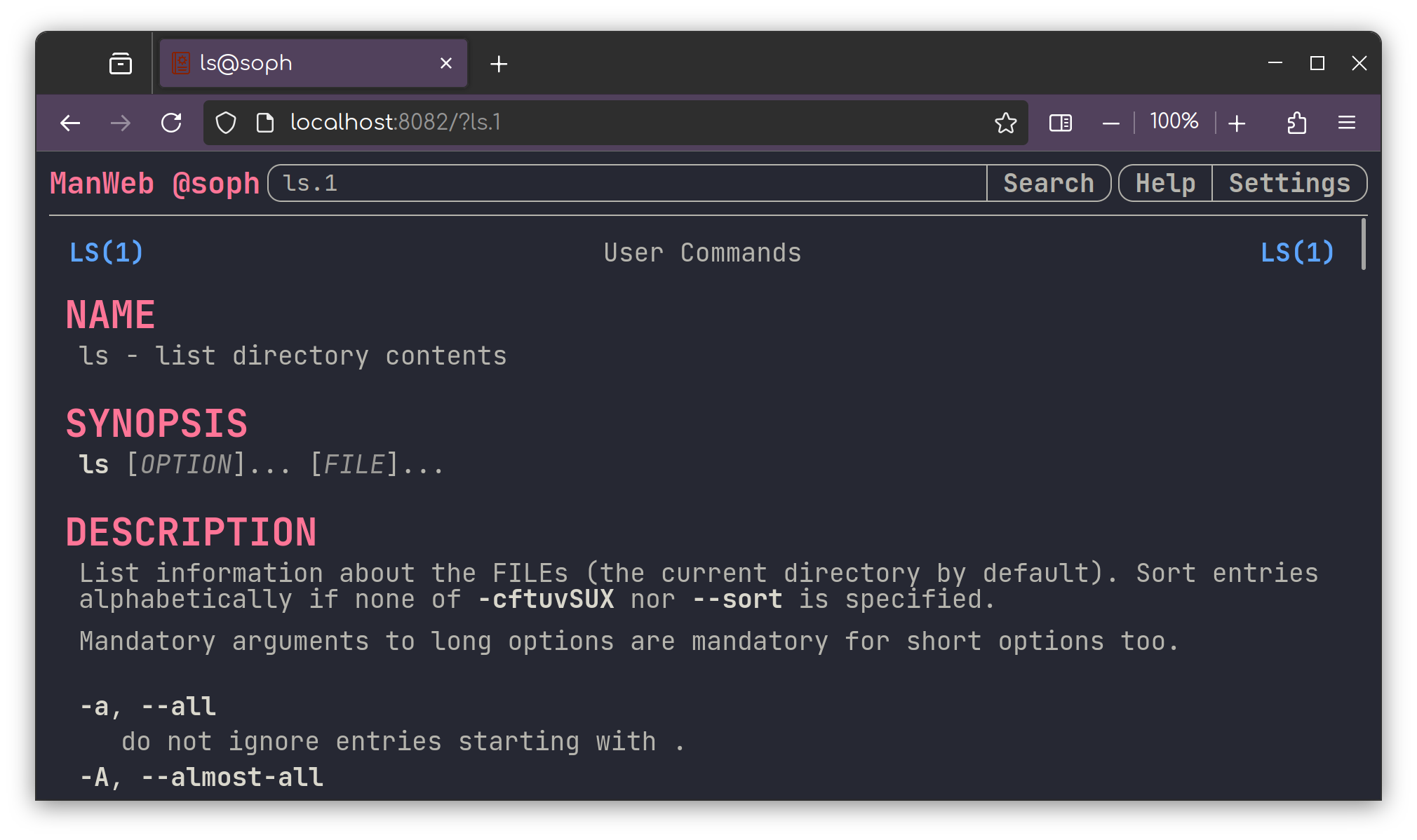Image resolution: width=1417 pixels, height=840 pixels.
Task: Click the page's vertical scrollbar thumb
Action: click(x=1363, y=244)
